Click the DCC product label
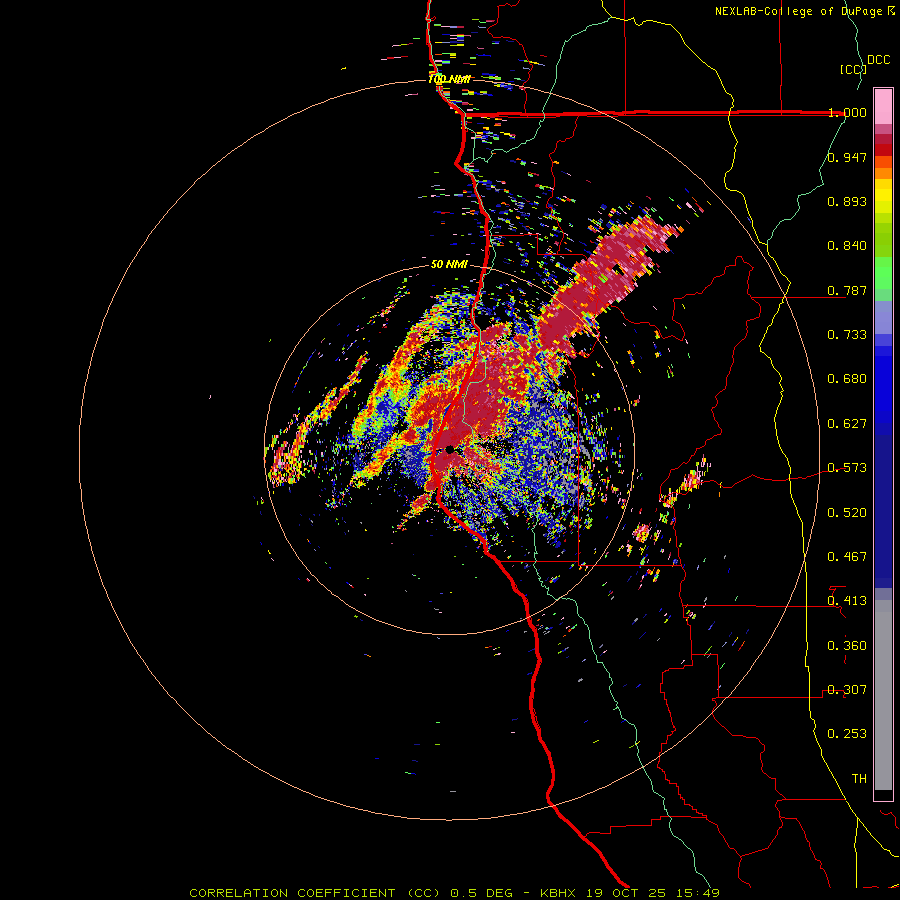This screenshot has width=900, height=900. [879, 60]
